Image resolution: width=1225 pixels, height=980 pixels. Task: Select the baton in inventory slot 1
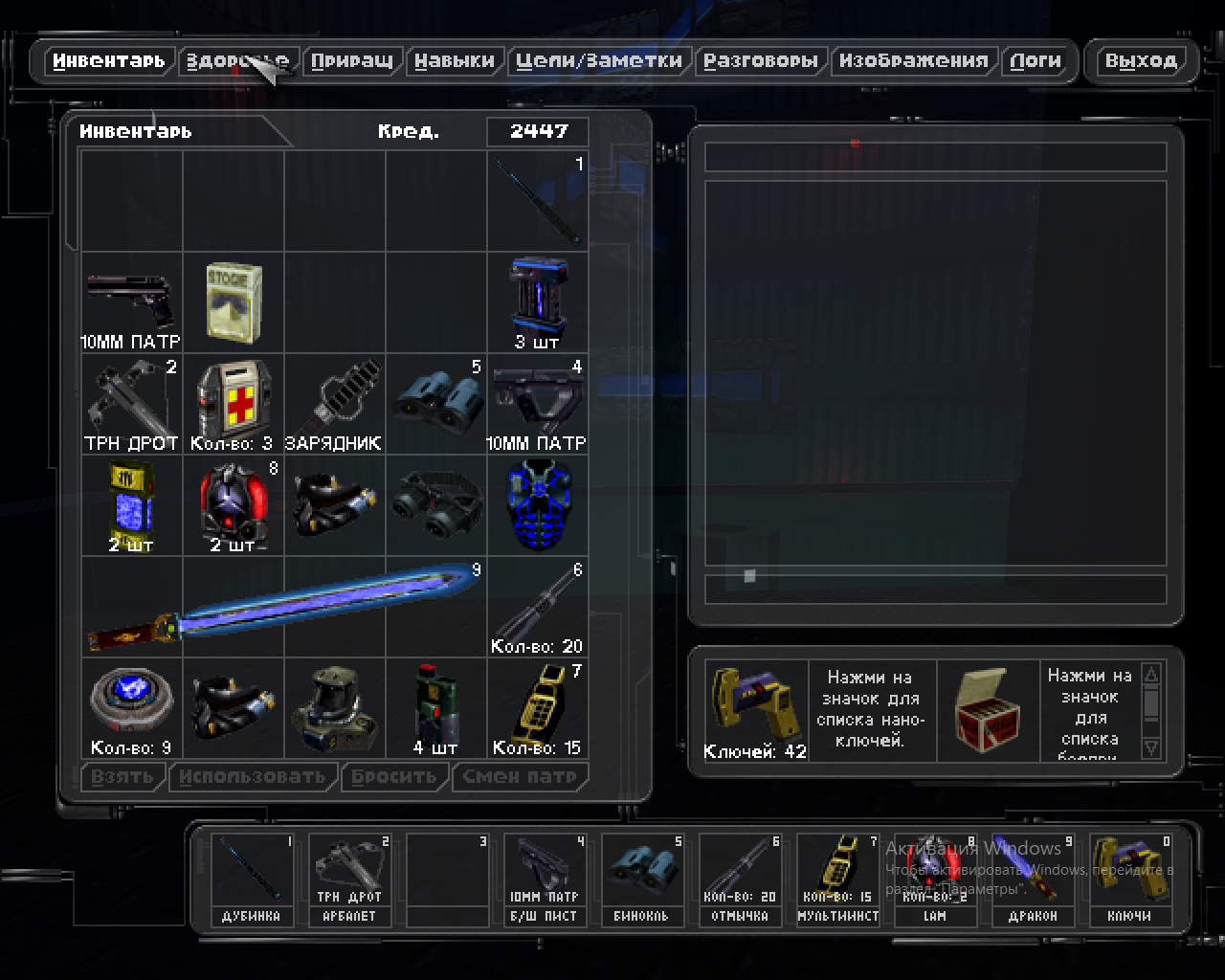538,201
